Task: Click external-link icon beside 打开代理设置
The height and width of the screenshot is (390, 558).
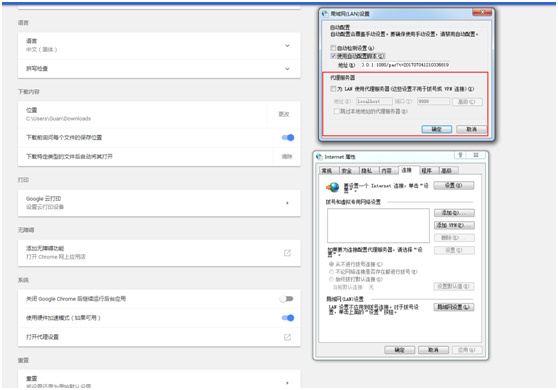Action: click(x=287, y=337)
